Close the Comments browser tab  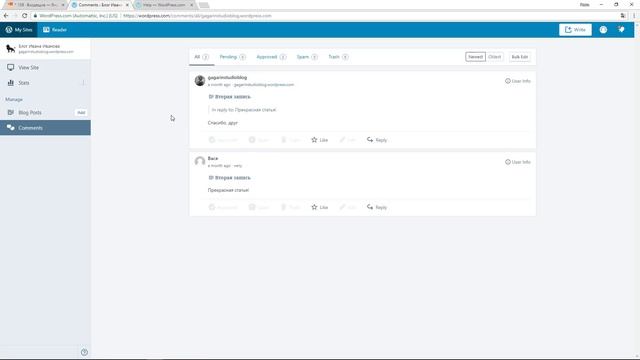click(x=127, y=5)
